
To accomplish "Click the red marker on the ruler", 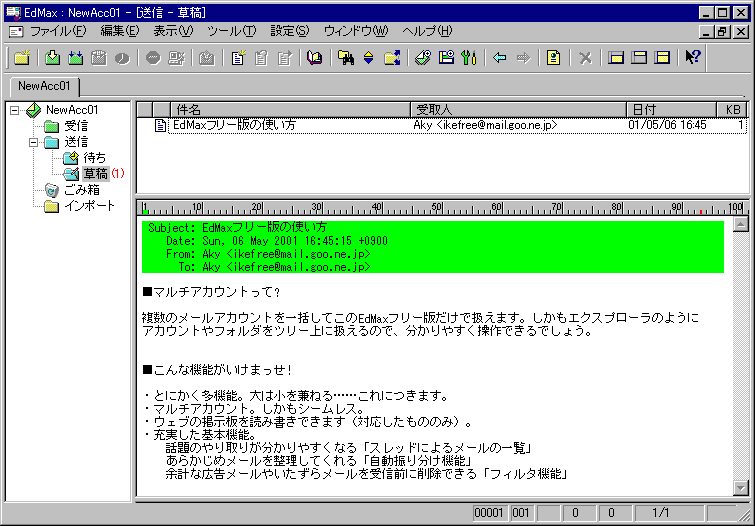I will 701,211.
